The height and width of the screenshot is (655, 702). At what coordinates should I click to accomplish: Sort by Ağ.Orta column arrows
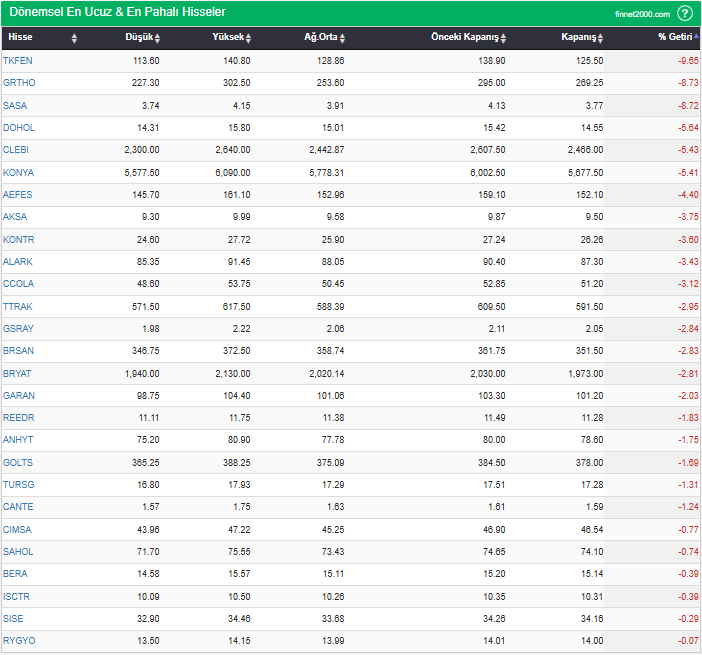click(x=342, y=38)
